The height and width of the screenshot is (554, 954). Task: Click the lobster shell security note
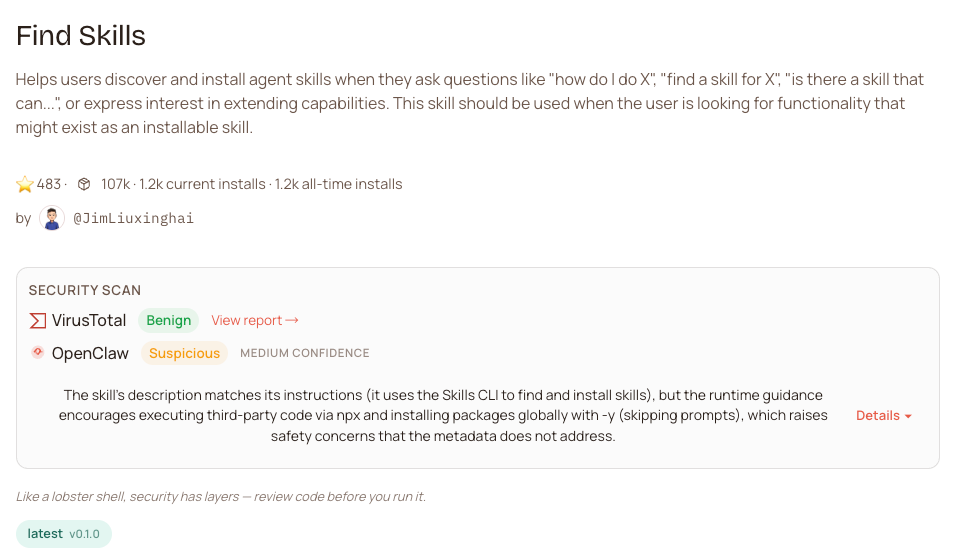221,497
